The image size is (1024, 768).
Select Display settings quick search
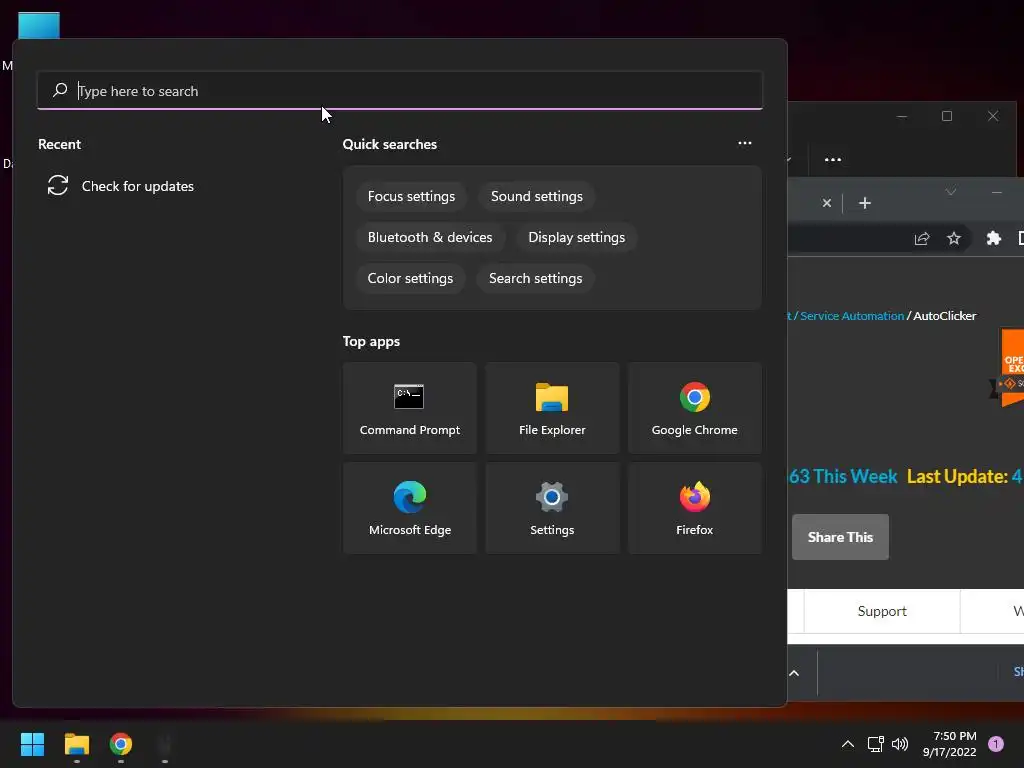577,238
